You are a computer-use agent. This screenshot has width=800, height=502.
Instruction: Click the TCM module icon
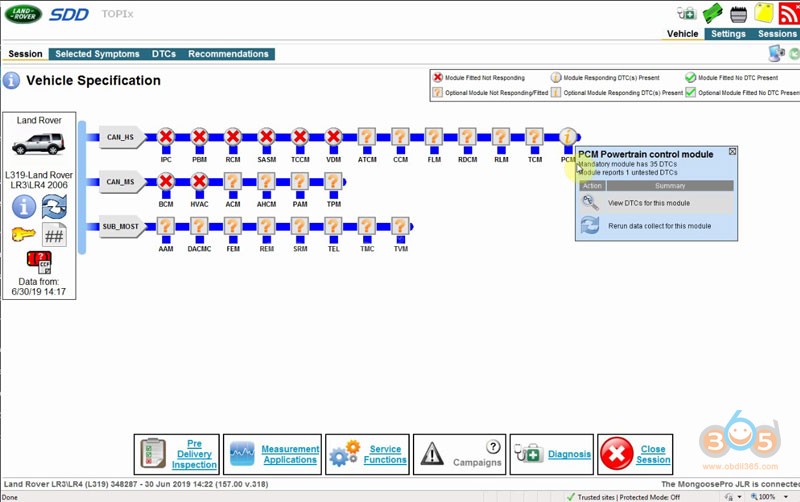[535, 137]
